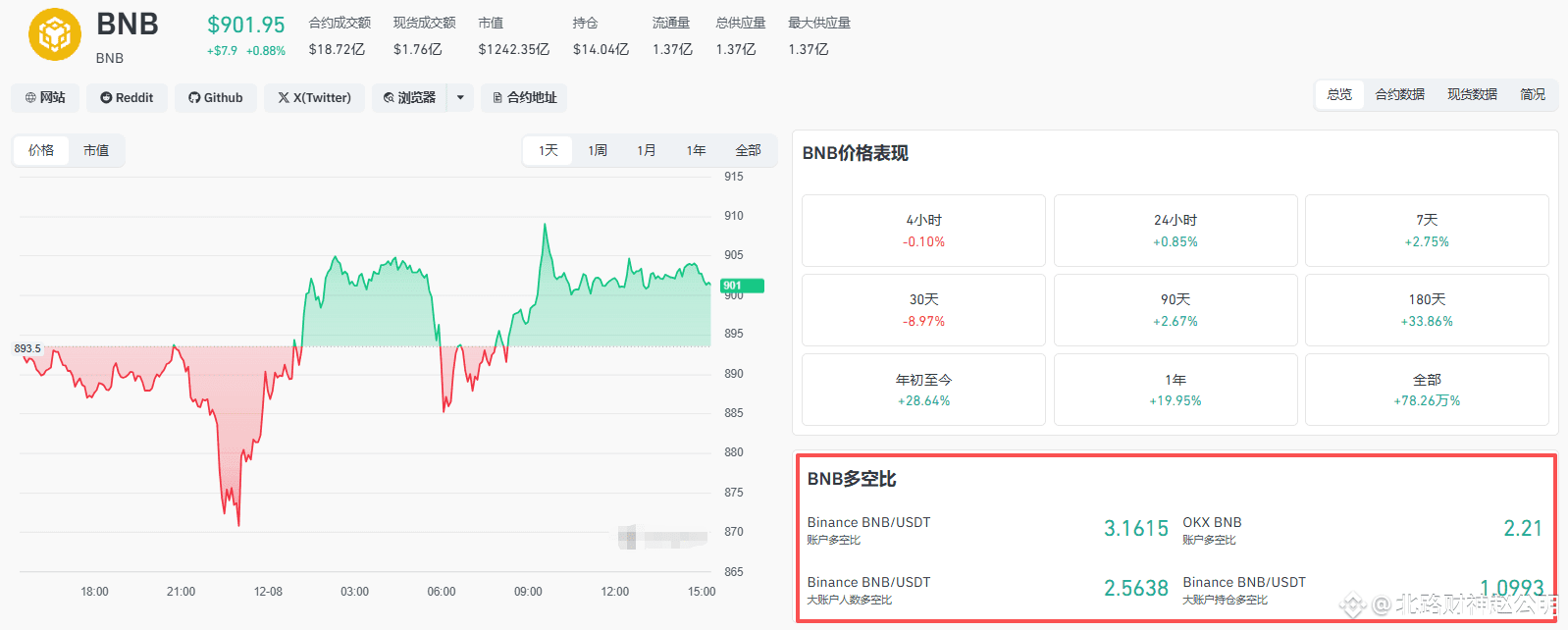Click the 年初至今 performance card
The width and height of the screenshot is (1568, 630).
(x=923, y=390)
